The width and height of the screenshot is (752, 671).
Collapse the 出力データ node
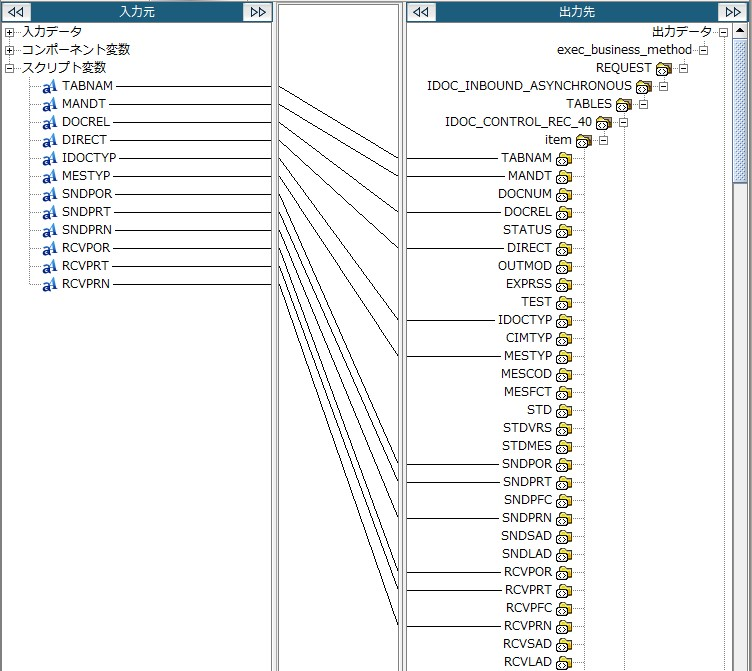pyautogui.click(x=723, y=32)
